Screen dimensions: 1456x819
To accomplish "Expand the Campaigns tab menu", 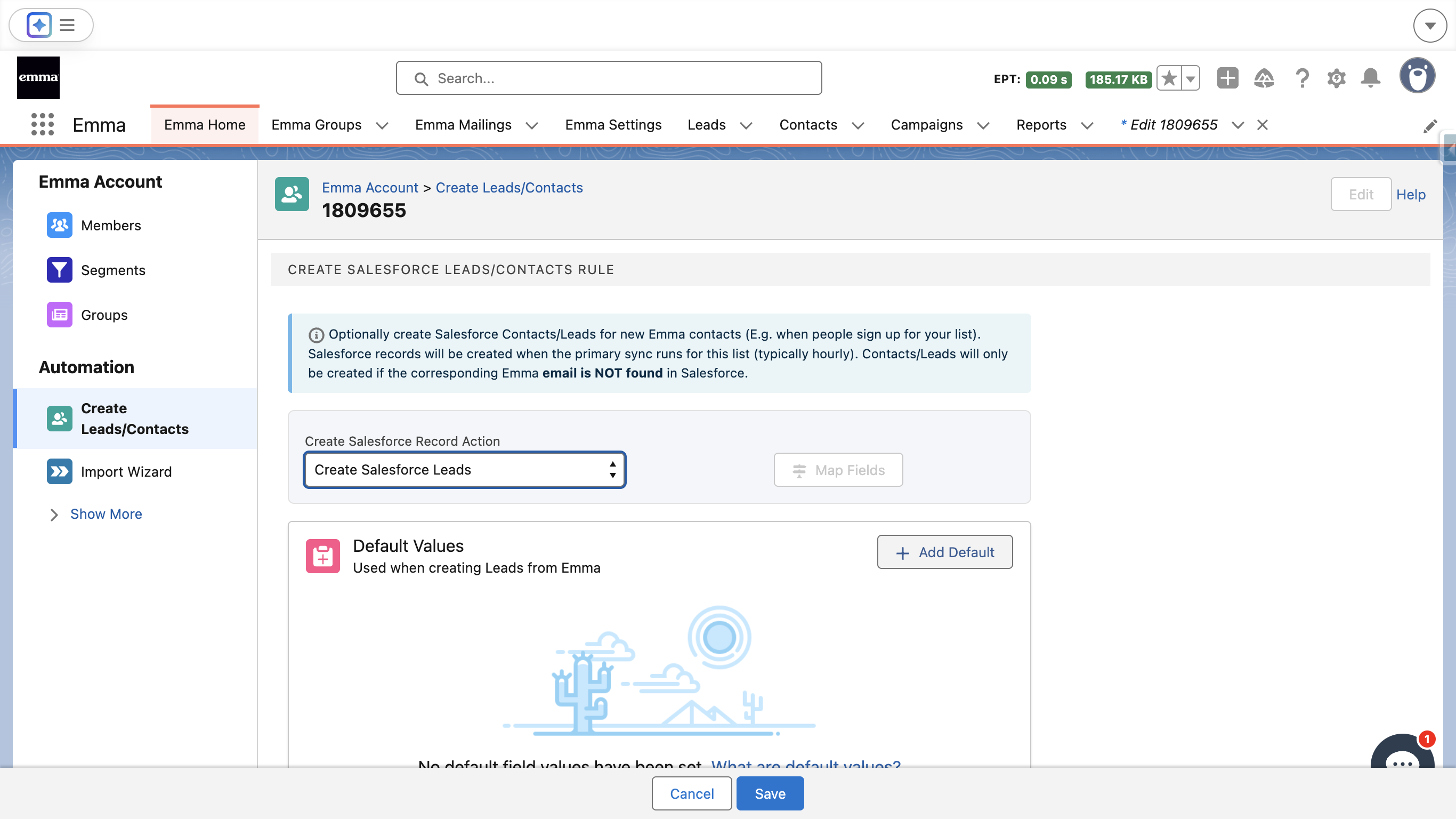I will [983, 125].
